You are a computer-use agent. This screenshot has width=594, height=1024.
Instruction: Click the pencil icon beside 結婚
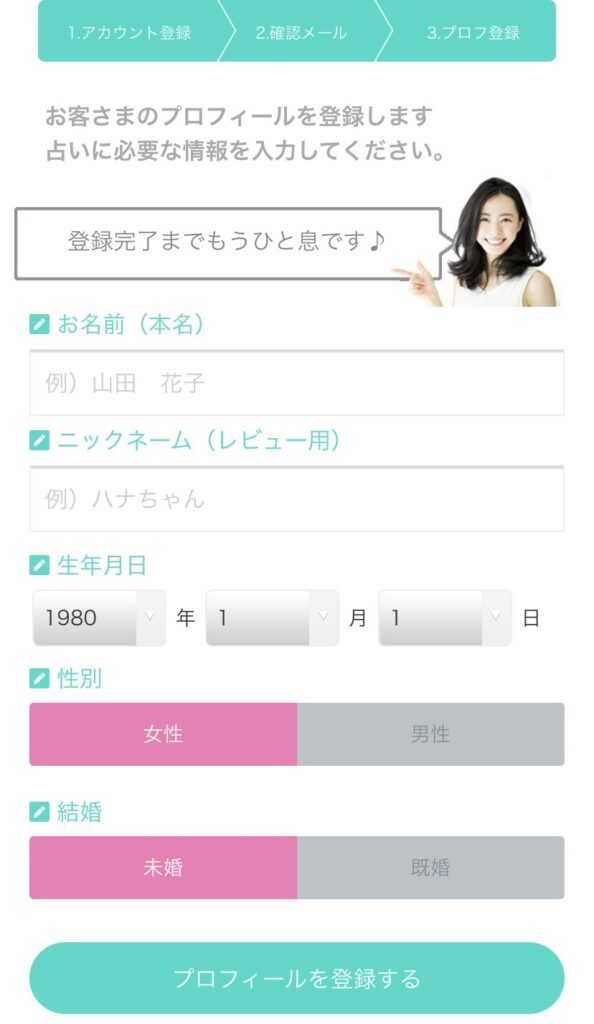37,810
